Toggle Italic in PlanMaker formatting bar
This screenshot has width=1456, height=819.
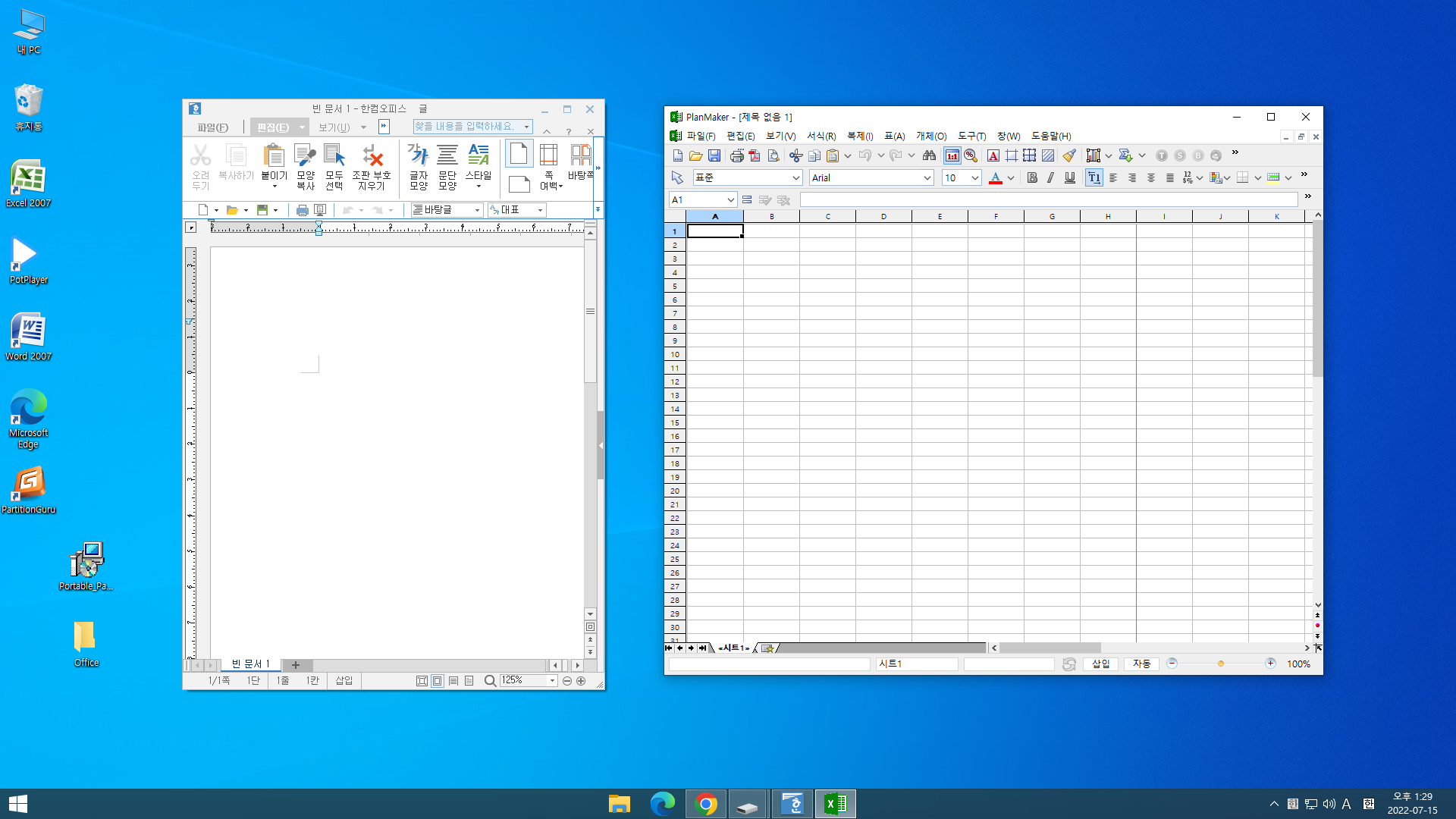(1050, 177)
